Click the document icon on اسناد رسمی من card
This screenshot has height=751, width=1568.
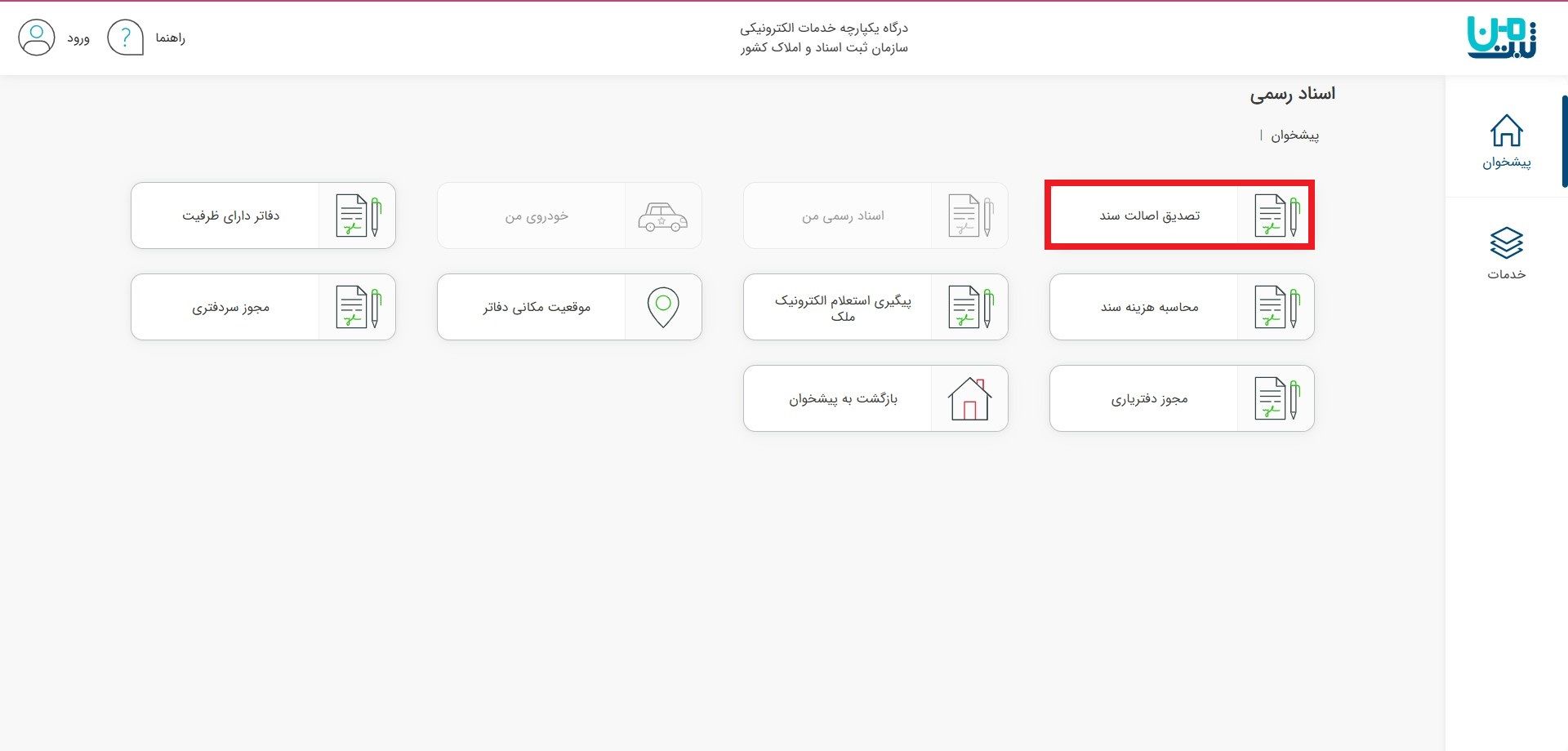click(969, 215)
